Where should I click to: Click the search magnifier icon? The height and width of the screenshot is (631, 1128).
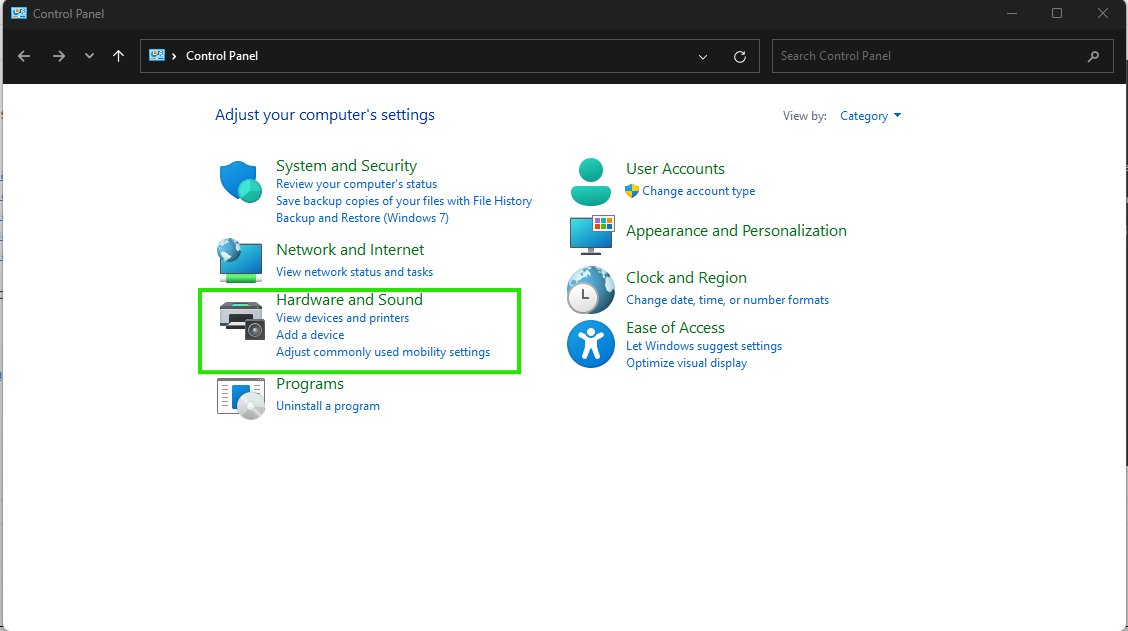1093,56
